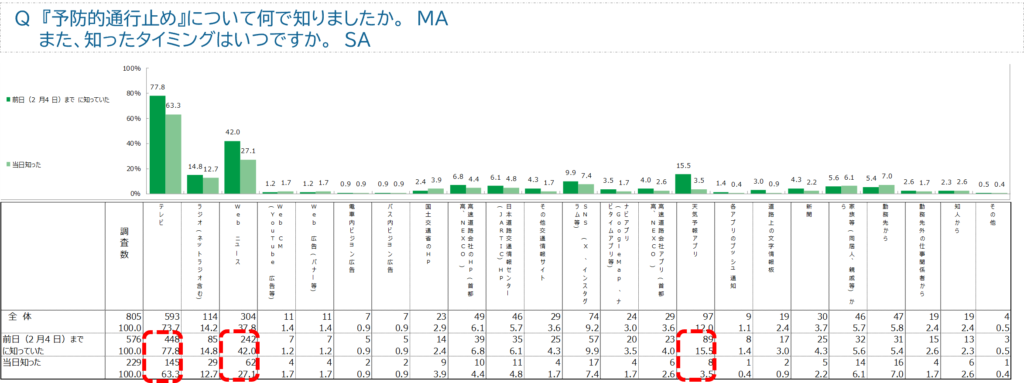This screenshot has height=383, width=1024.
Task: Select the 63.3 light green テレビ bar
Action: (x=173, y=154)
